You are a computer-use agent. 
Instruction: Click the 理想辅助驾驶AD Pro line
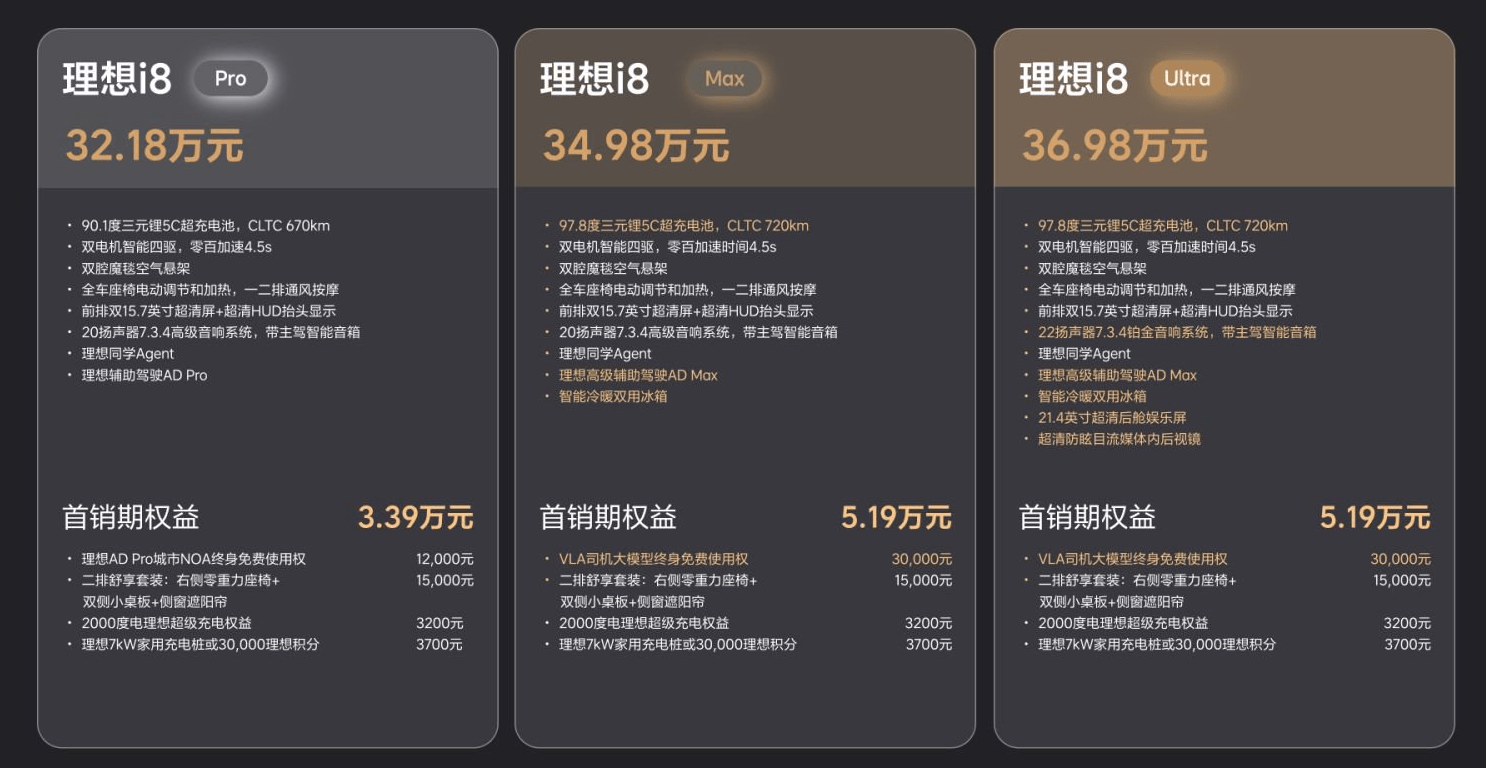pos(145,375)
